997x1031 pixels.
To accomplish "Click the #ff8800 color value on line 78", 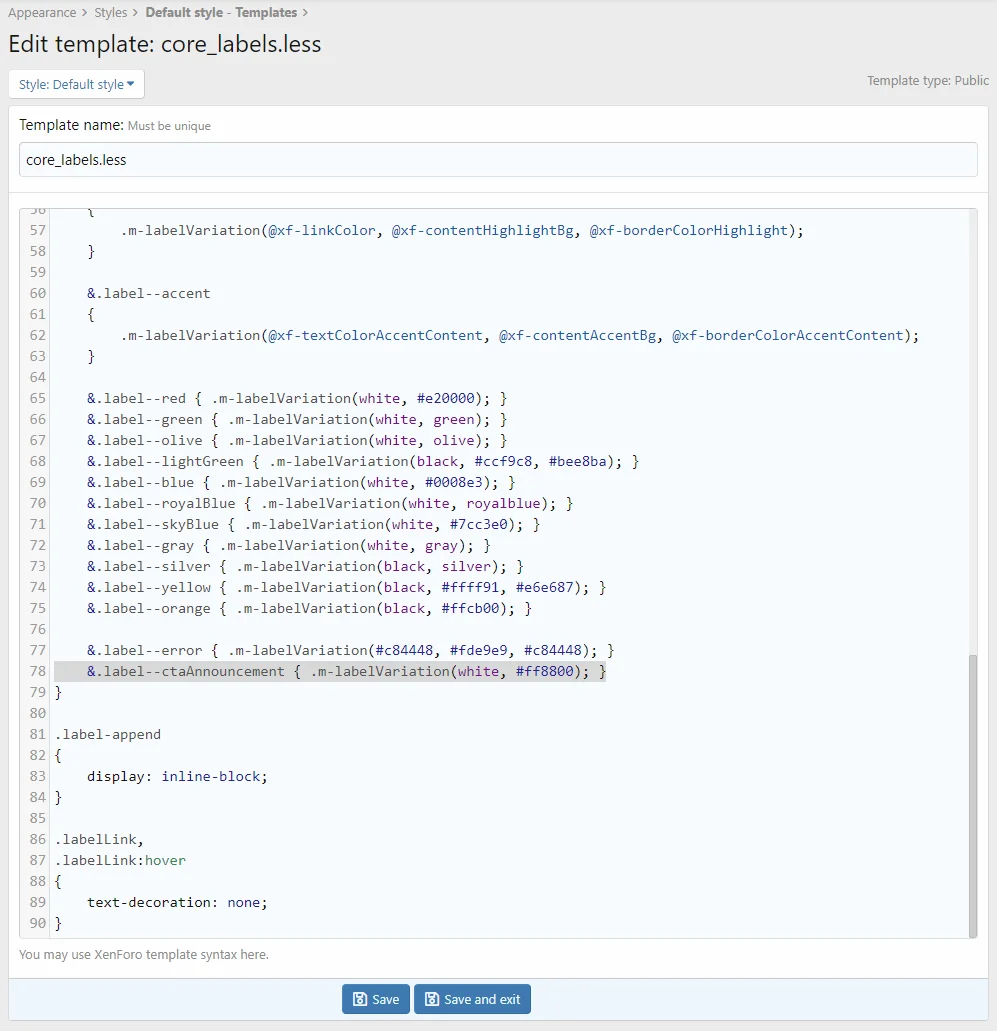I will click(x=545, y=672).
